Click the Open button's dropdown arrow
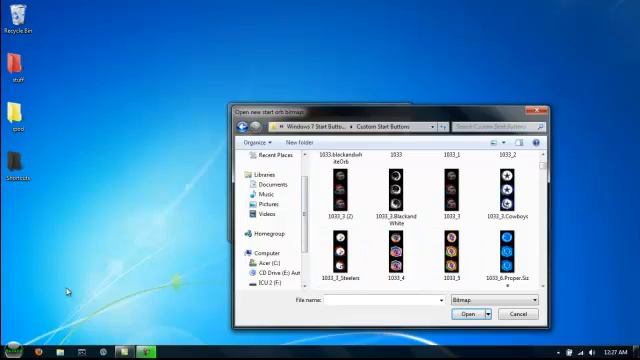This screenshot has height=360, width=640. [488, 314]
